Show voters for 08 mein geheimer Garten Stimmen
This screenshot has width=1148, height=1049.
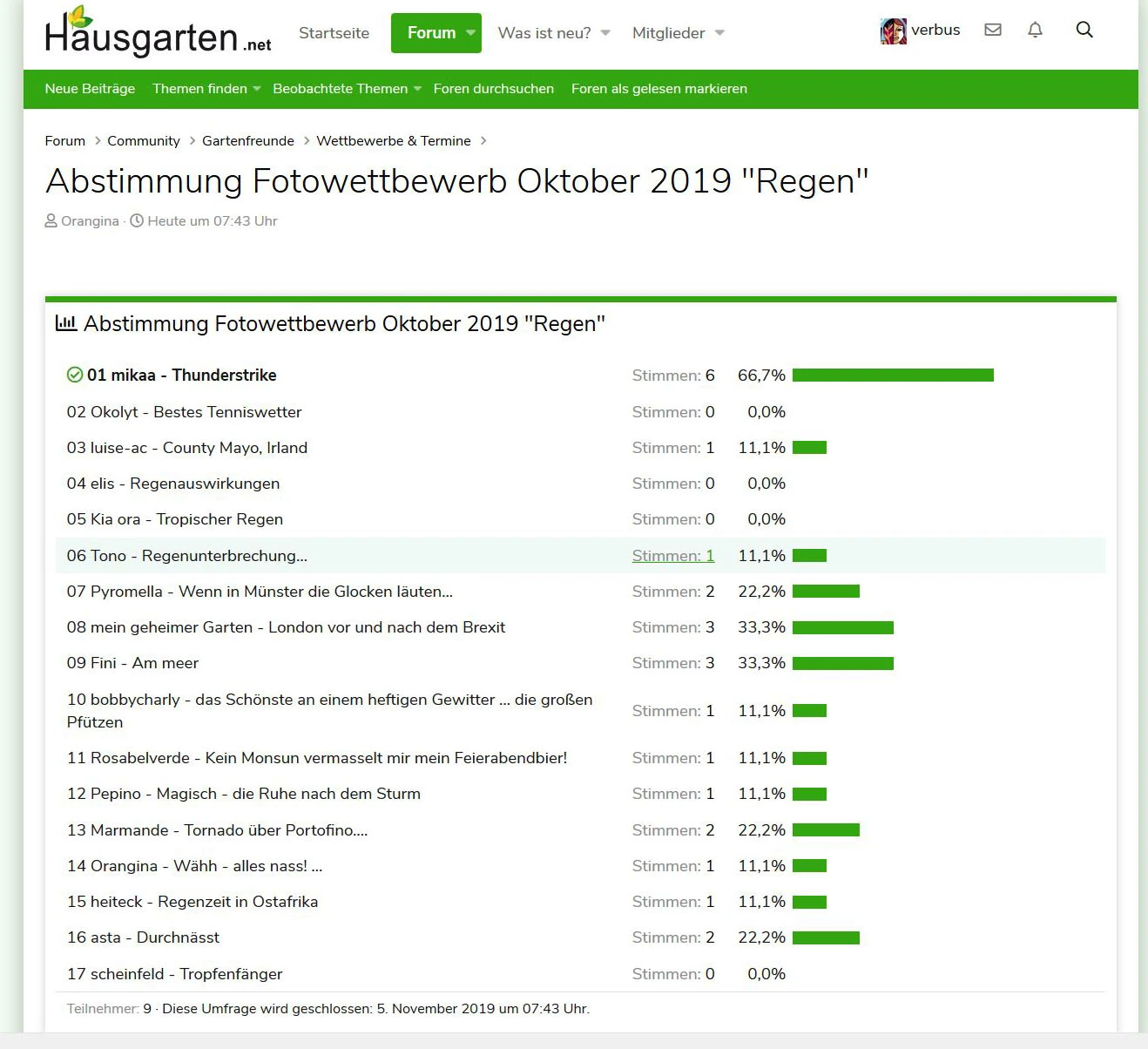[673, 627]
